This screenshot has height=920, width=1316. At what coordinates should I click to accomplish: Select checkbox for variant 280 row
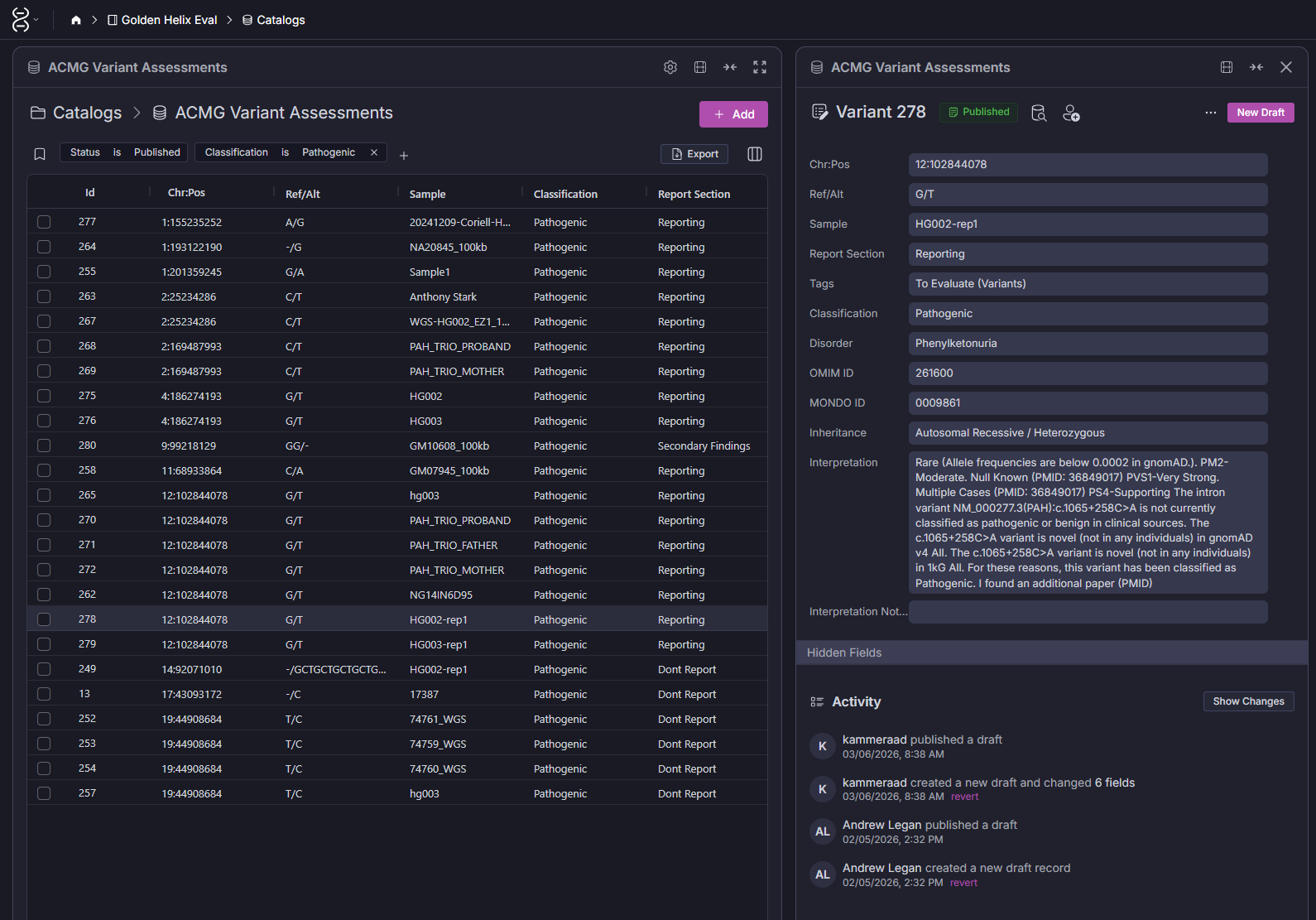[44, 446]
